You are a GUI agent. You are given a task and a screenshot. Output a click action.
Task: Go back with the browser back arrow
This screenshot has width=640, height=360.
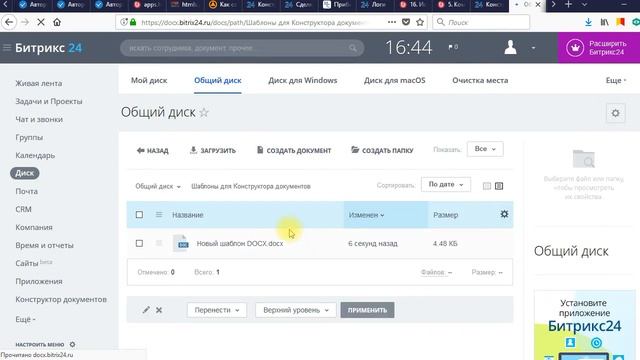coord(9,22)
